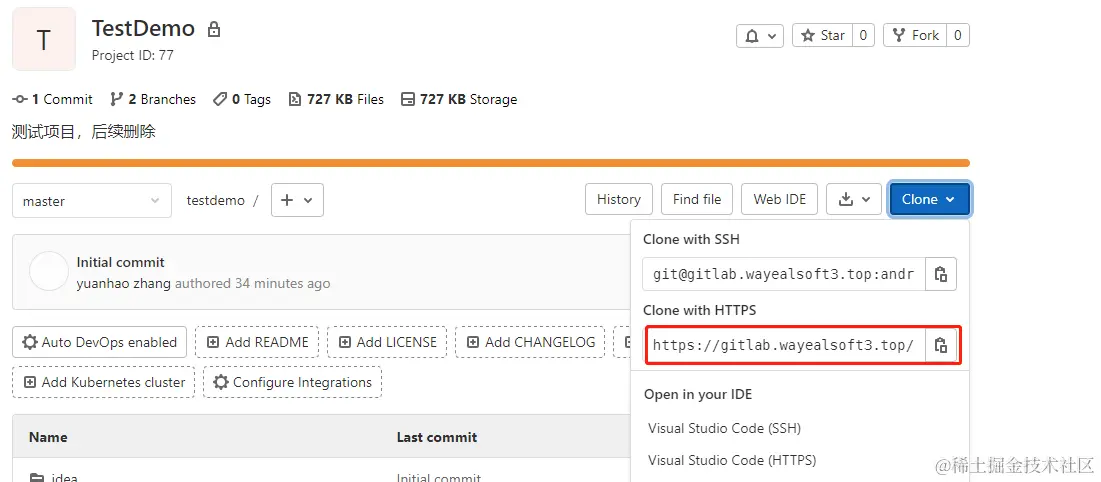This screenshot has width=1101, height=482.
Task: Click the HTTPS clone URL field
Action: coord(784,346)
